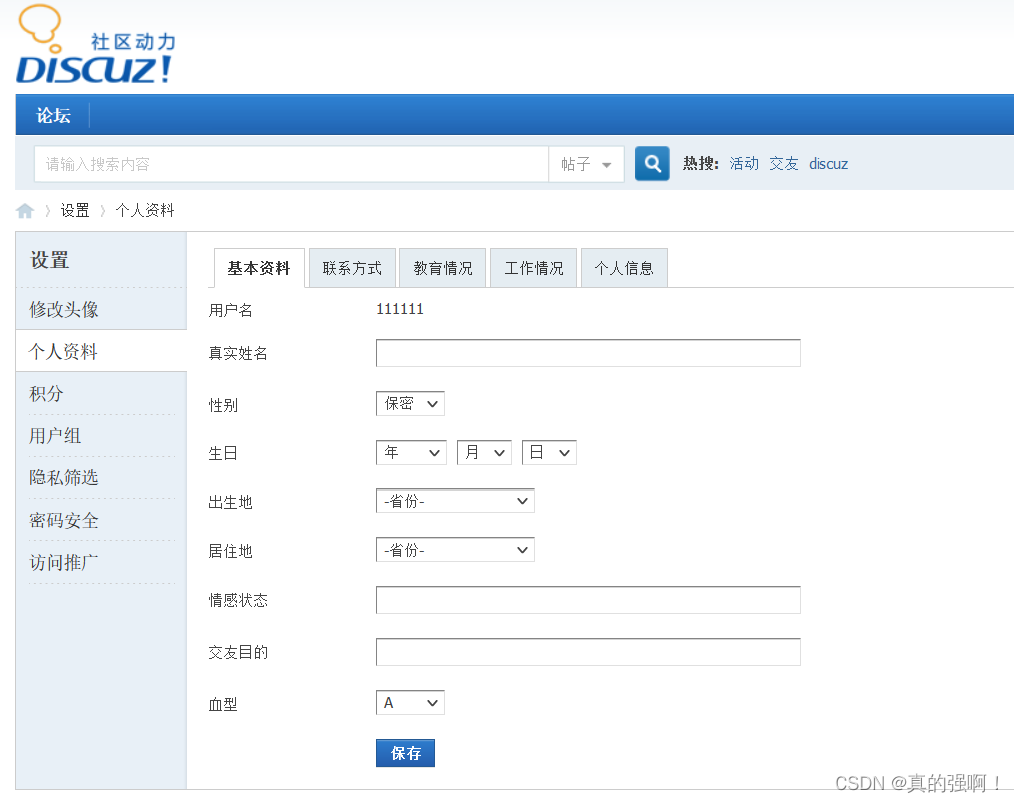
Task: Switch to the 教育情况 tab
Action: [442, 267]
